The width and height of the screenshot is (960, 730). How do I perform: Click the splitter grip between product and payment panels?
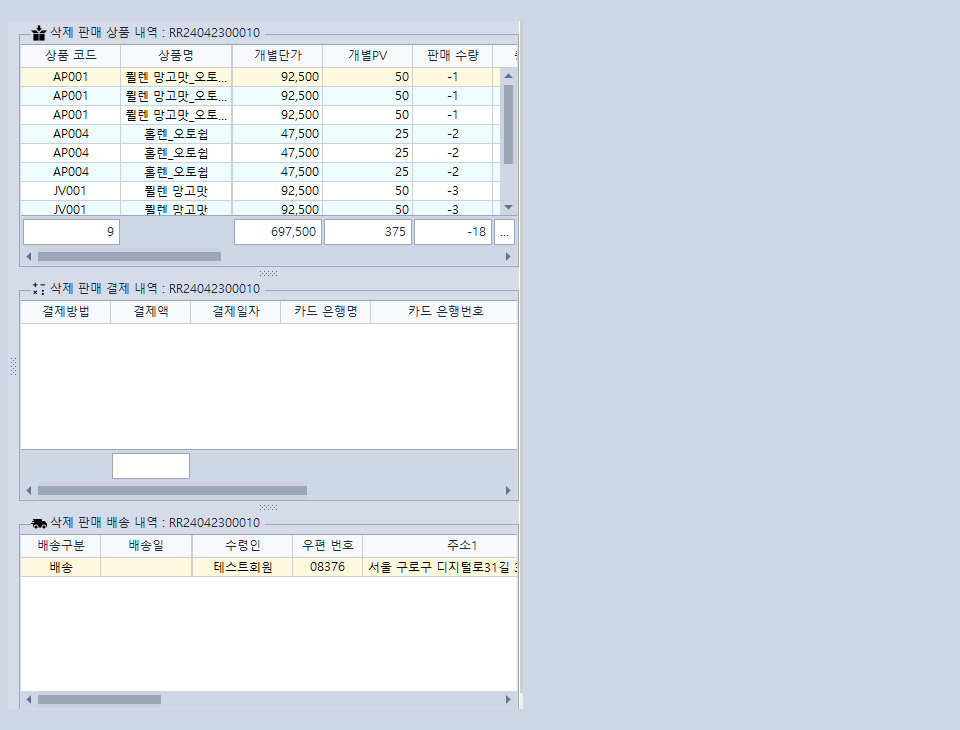point(268,273)
